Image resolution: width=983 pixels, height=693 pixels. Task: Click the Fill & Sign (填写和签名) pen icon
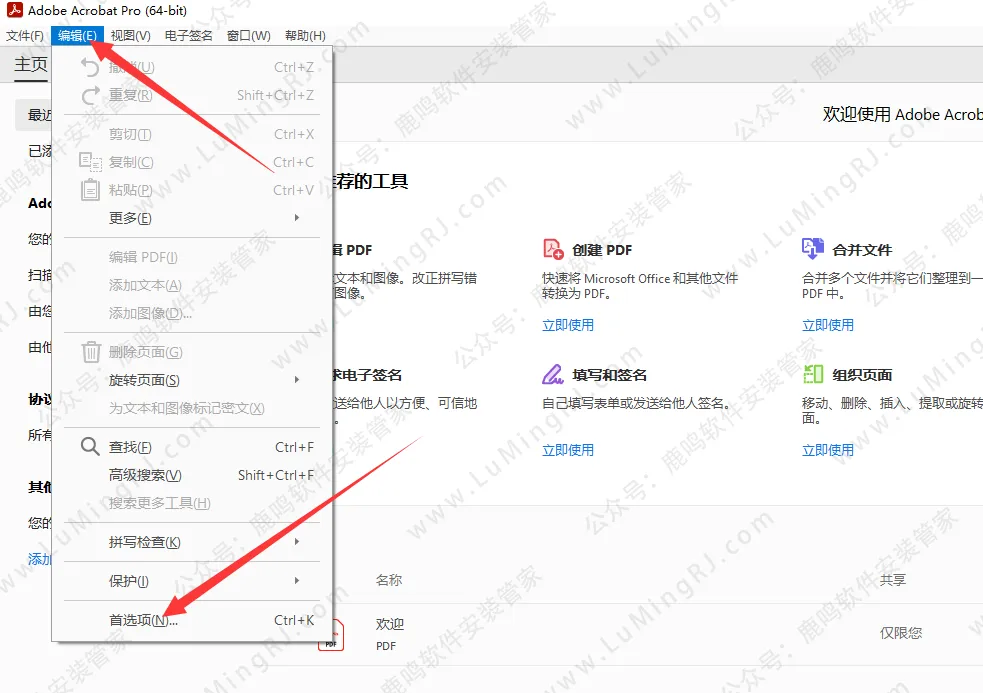pyautogui.click(x=553, y=374)
